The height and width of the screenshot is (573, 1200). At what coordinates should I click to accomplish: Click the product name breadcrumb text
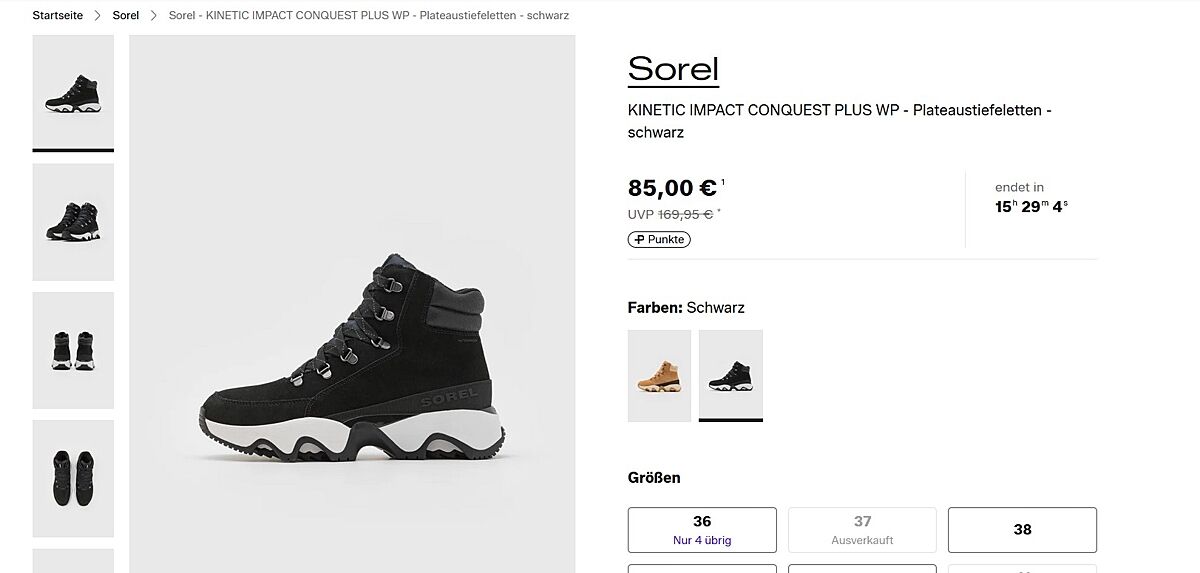[x=369, y=16]
